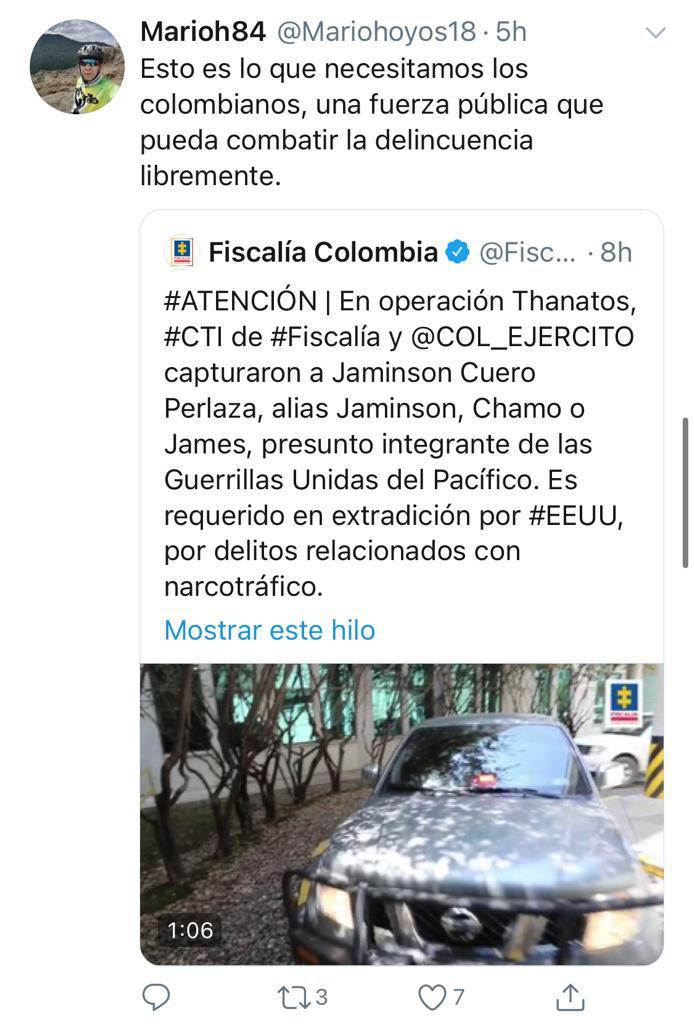Open Marioh84's profile picture
This screenshot has width=694, height=1024.
pyautogui.click(x=77, y=67)
